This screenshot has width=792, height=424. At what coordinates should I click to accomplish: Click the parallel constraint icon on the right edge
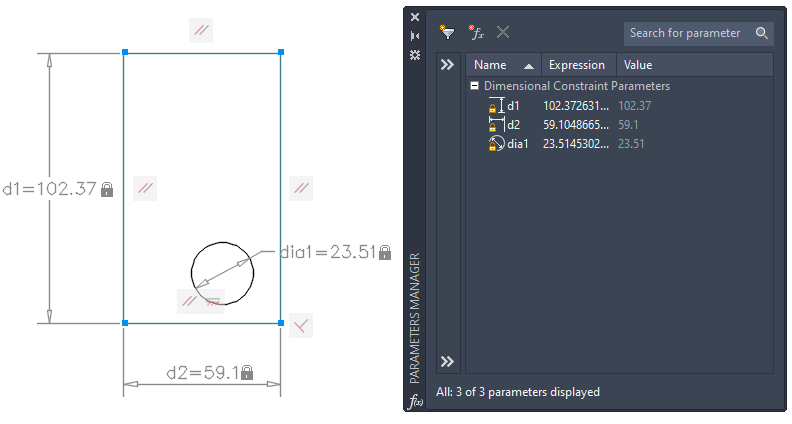coord(301,189)
